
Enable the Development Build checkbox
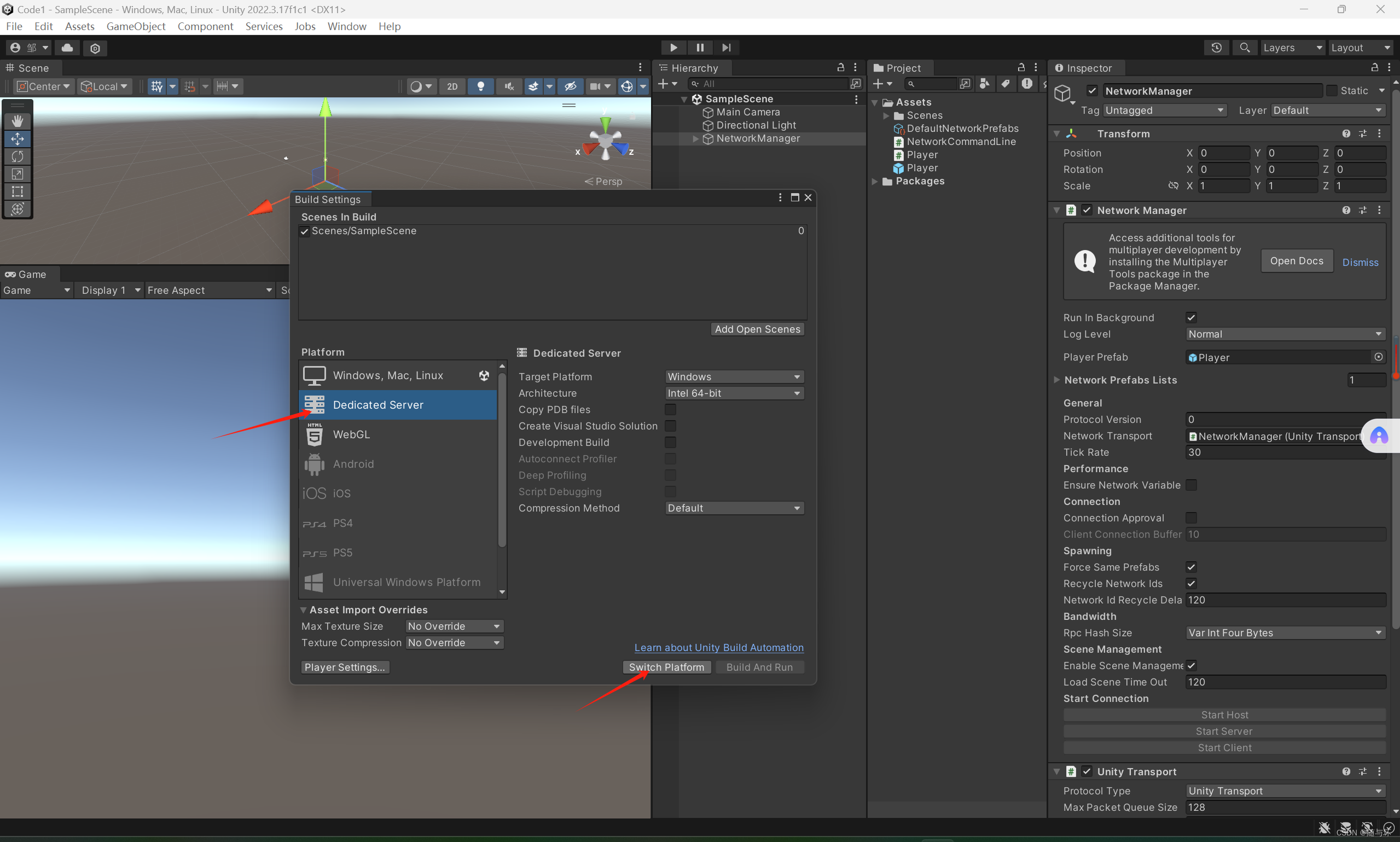tap(670, 442)
